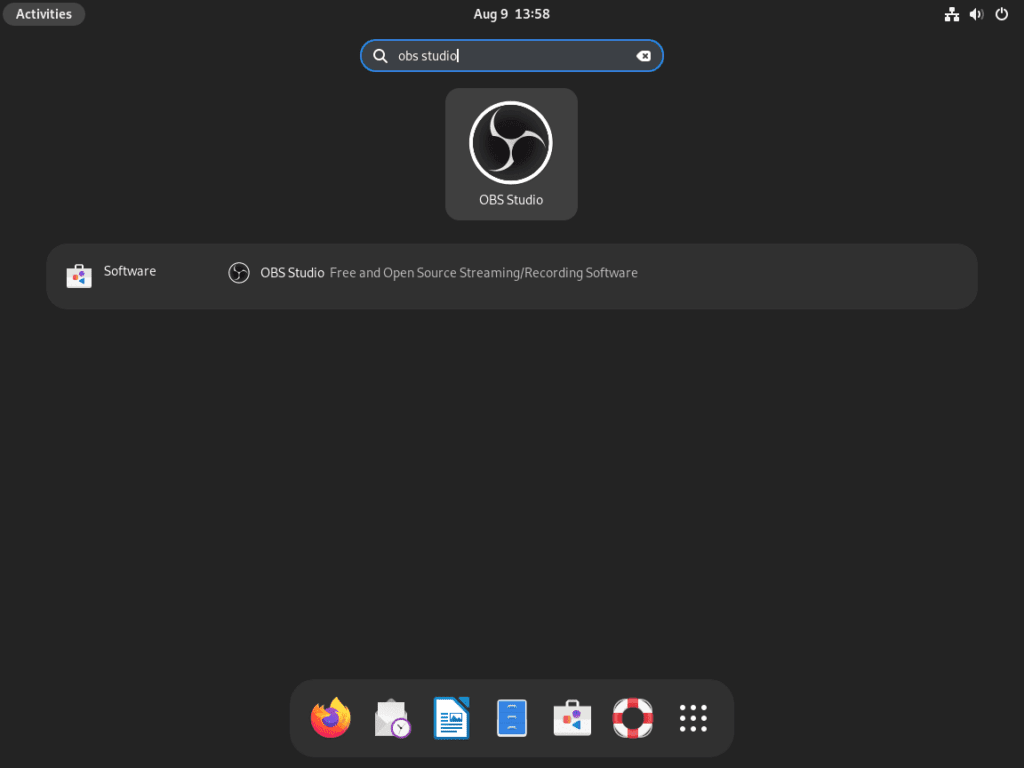Select the OBS Studio entry under Software

(293, 271)
